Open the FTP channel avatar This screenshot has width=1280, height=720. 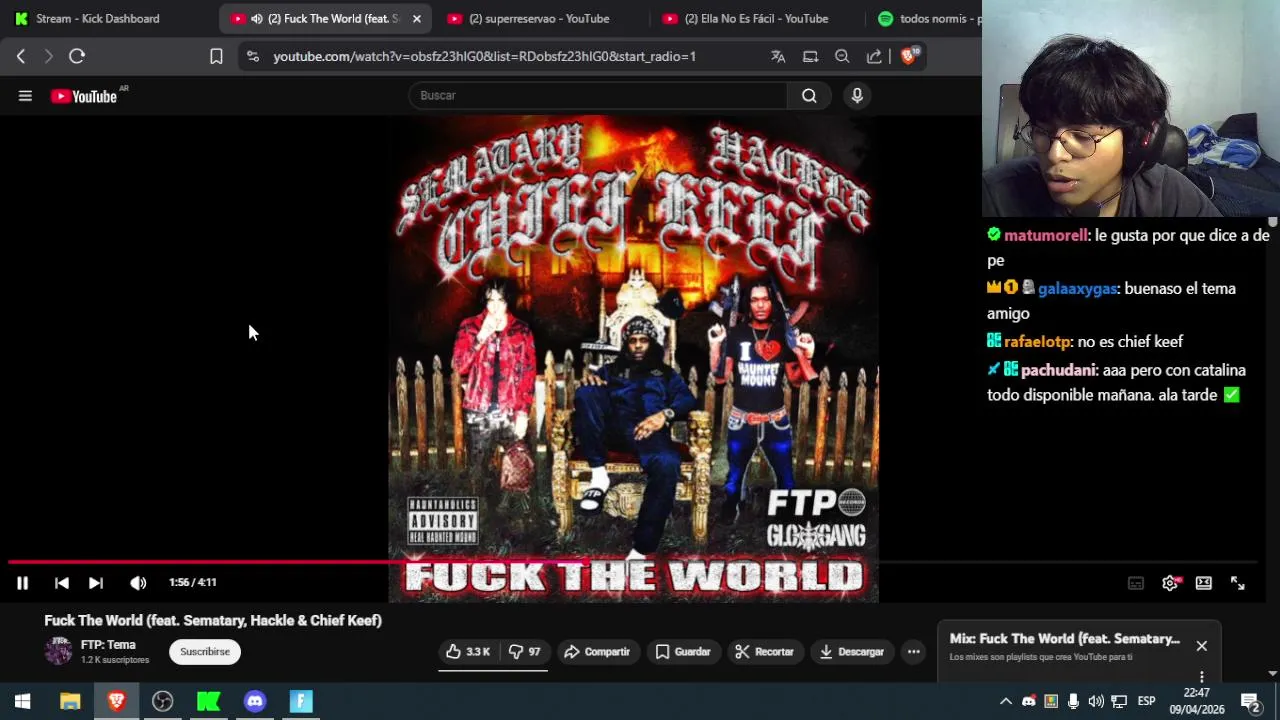[x=58, y=651]
